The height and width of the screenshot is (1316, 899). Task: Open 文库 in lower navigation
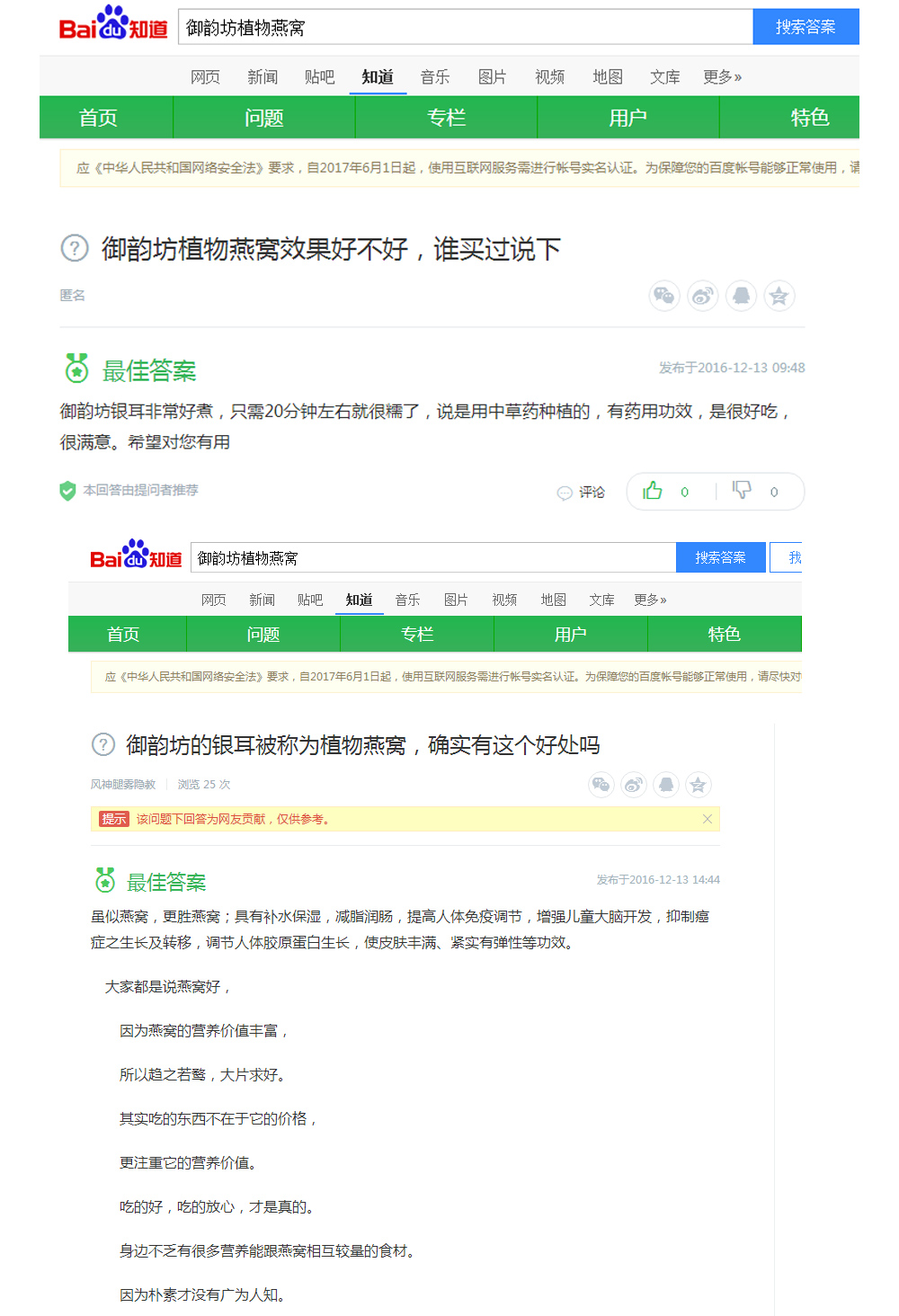point(601,600)
